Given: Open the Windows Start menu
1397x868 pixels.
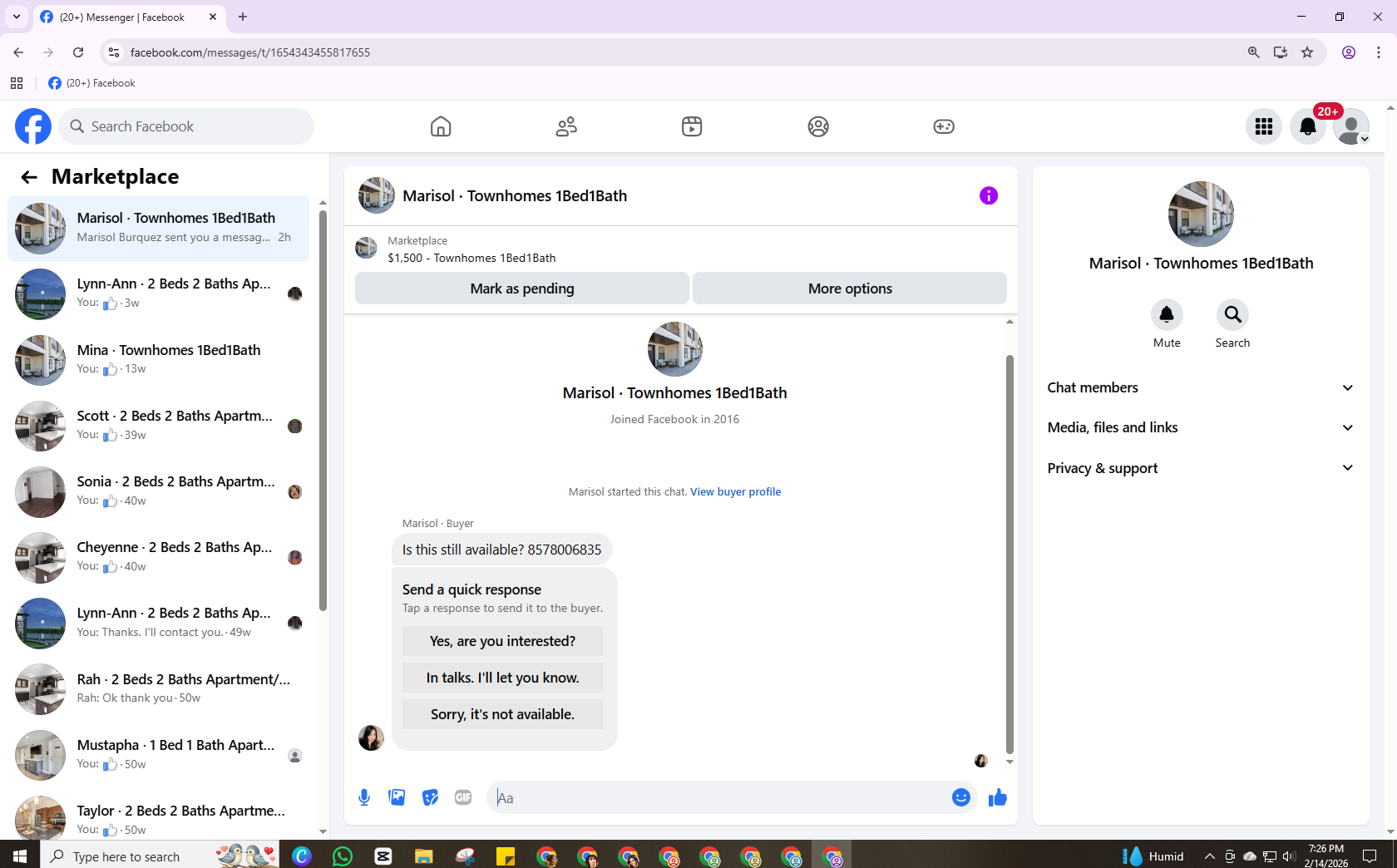Looking at the screenshot, I should 20,856.
